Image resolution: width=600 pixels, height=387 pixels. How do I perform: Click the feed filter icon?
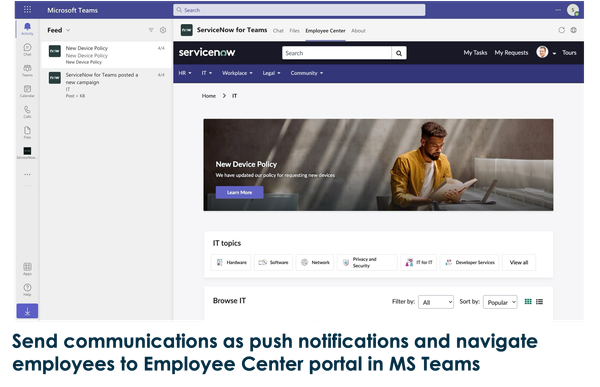(151, 30)
